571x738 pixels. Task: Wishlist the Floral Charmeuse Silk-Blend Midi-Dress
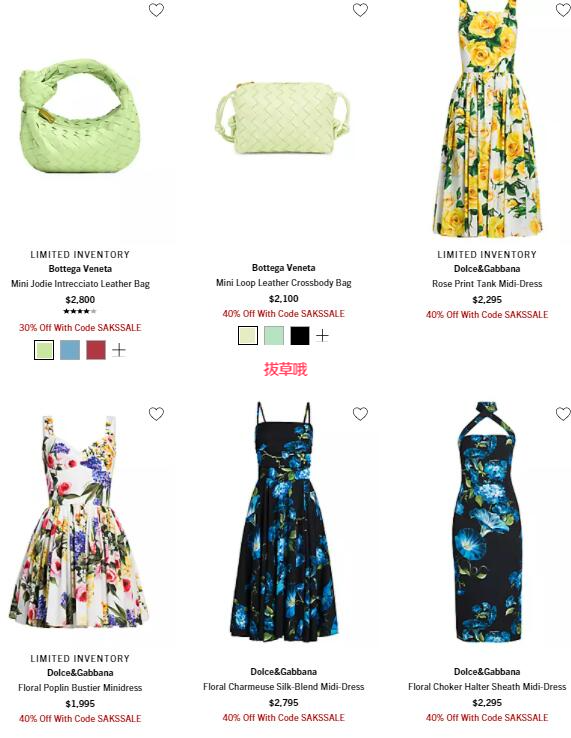click(360, 414)
